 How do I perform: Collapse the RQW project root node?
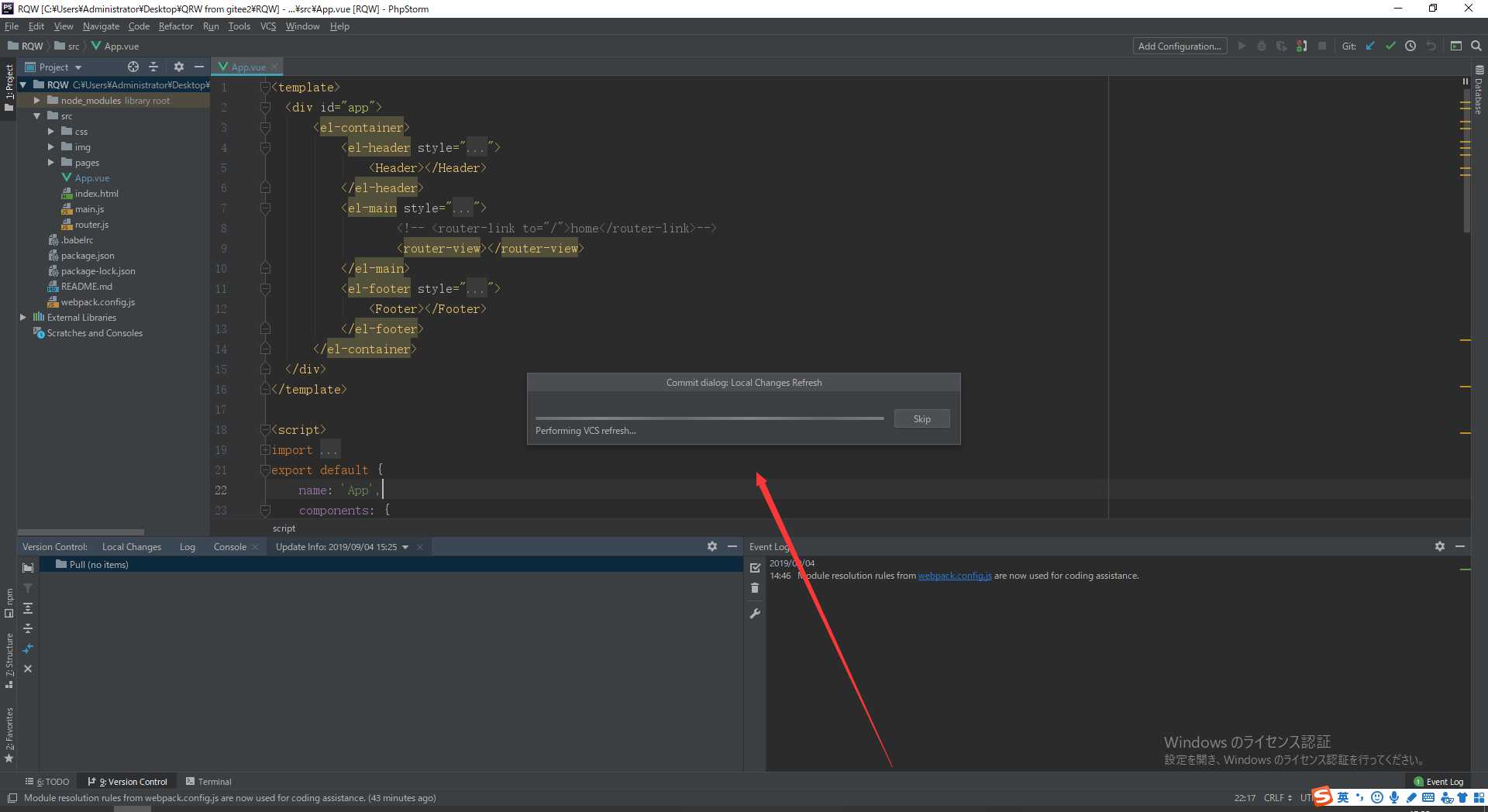(x=23, y=85)
